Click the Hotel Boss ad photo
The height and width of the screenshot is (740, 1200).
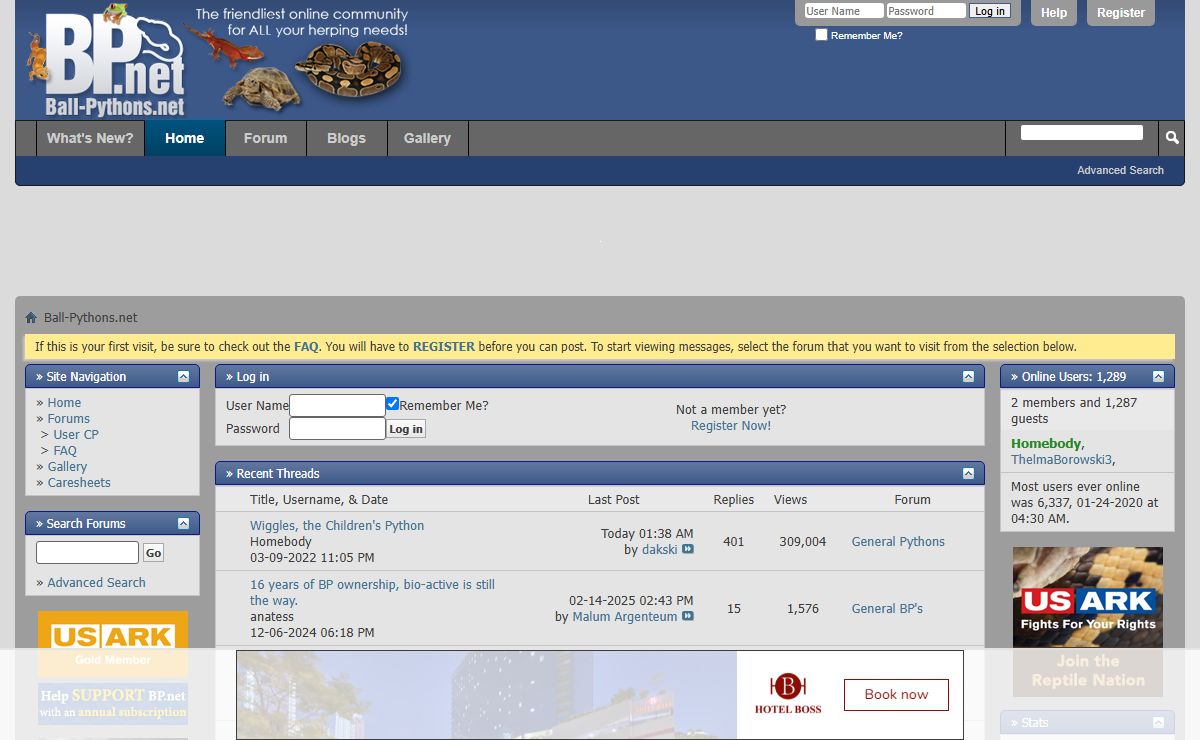pyautogui.click(x=487, y=695)
